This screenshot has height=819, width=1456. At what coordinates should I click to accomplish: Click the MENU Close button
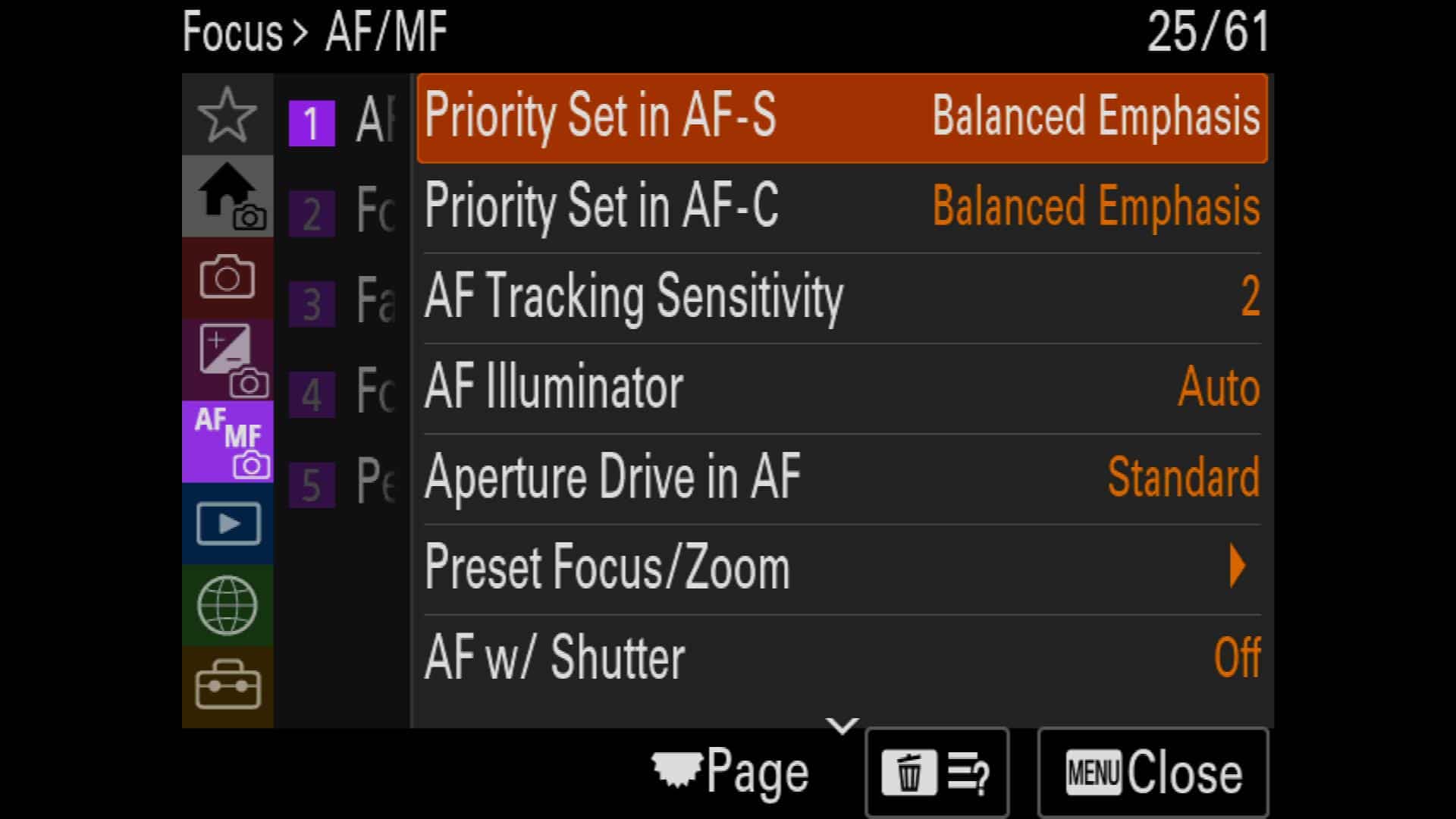[1153, 773]
